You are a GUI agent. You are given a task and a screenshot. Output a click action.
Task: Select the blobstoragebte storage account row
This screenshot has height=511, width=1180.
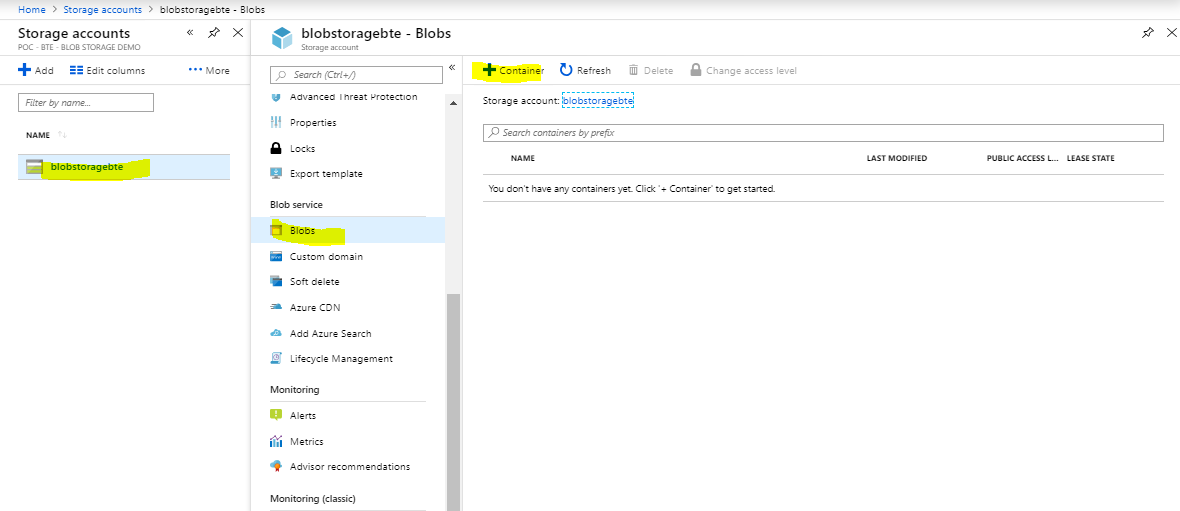click(124, 167)
